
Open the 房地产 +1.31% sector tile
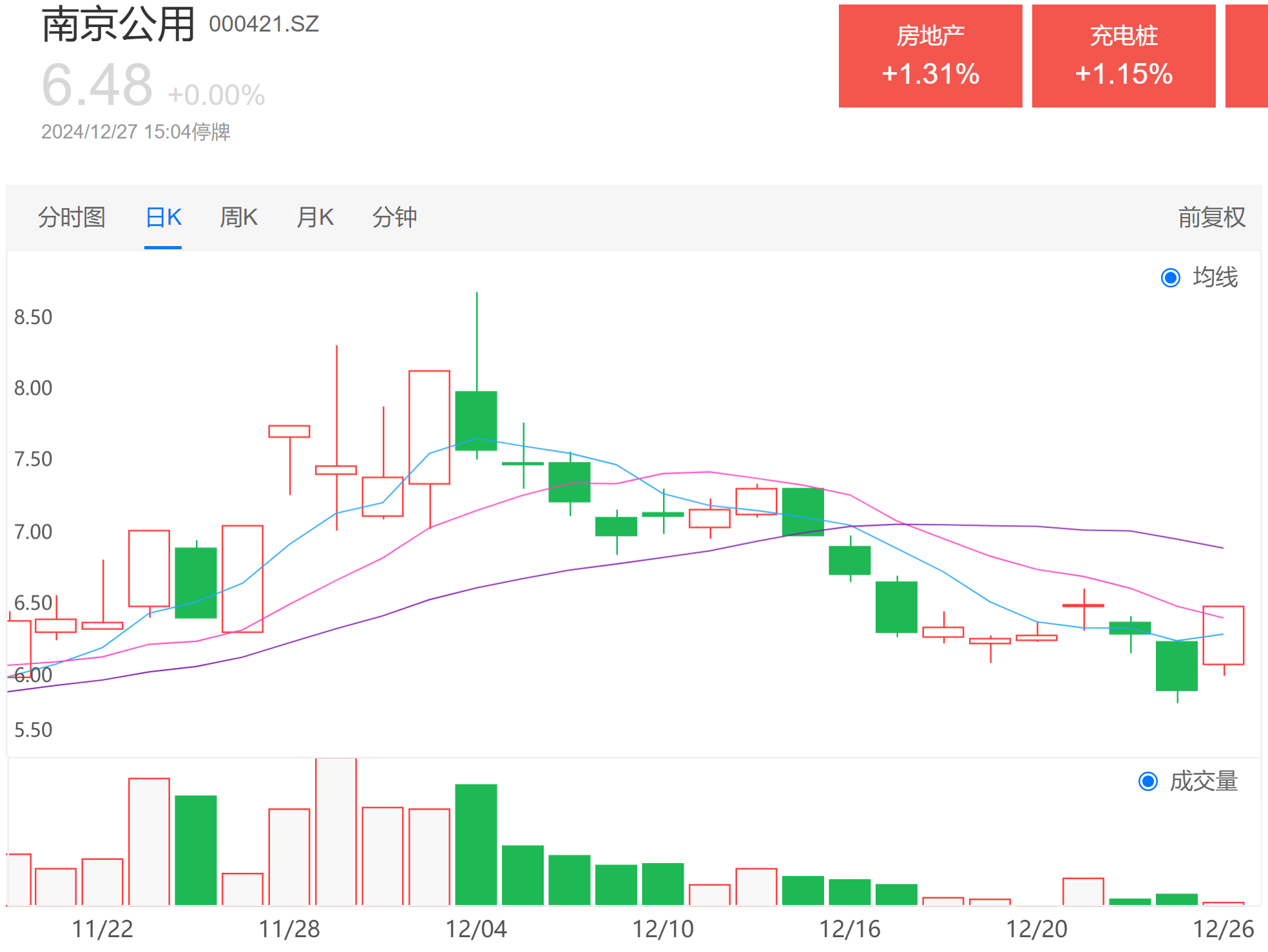click(x=930, y=56)
